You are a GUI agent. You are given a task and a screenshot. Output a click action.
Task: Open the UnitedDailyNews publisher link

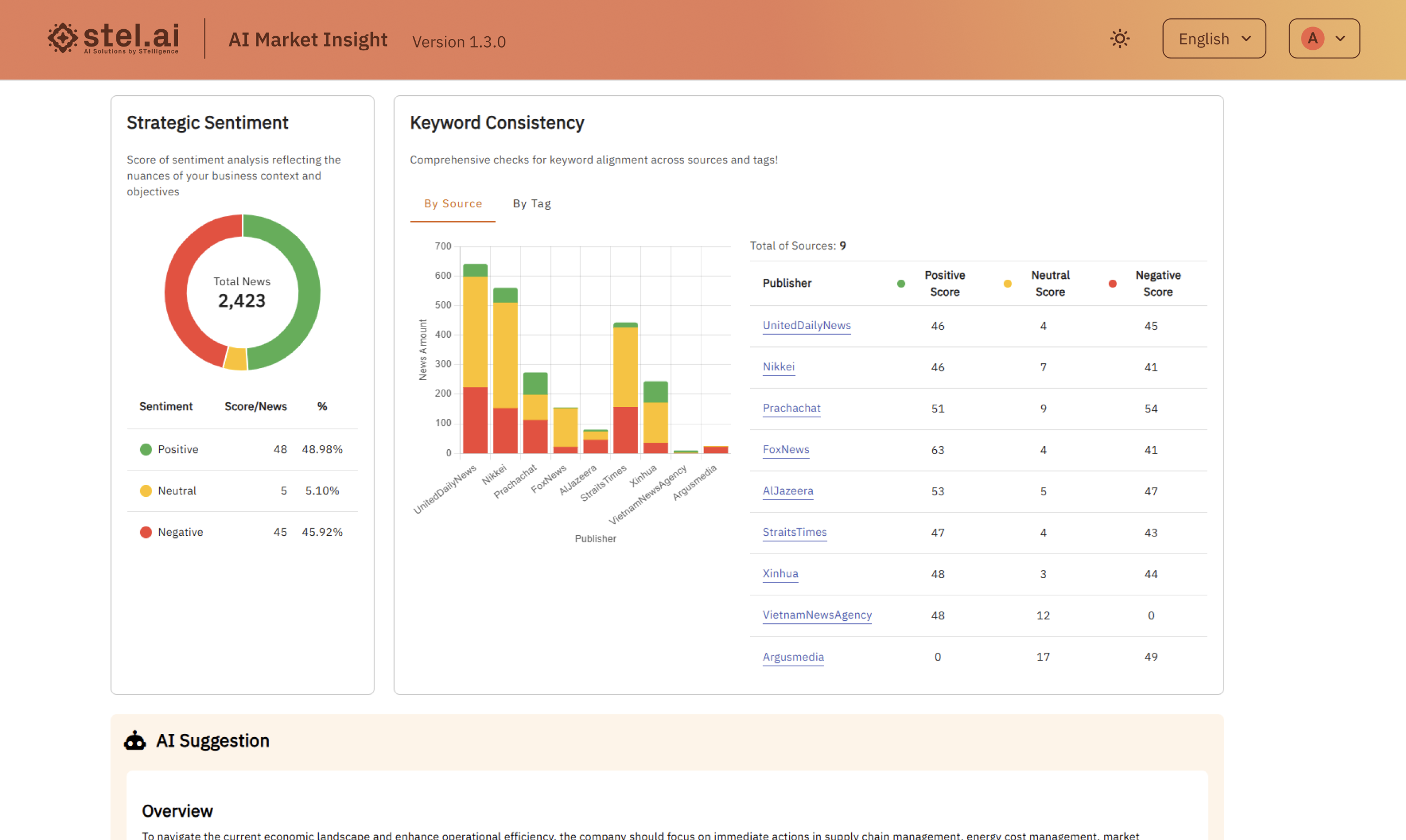[x=806, y=325]
